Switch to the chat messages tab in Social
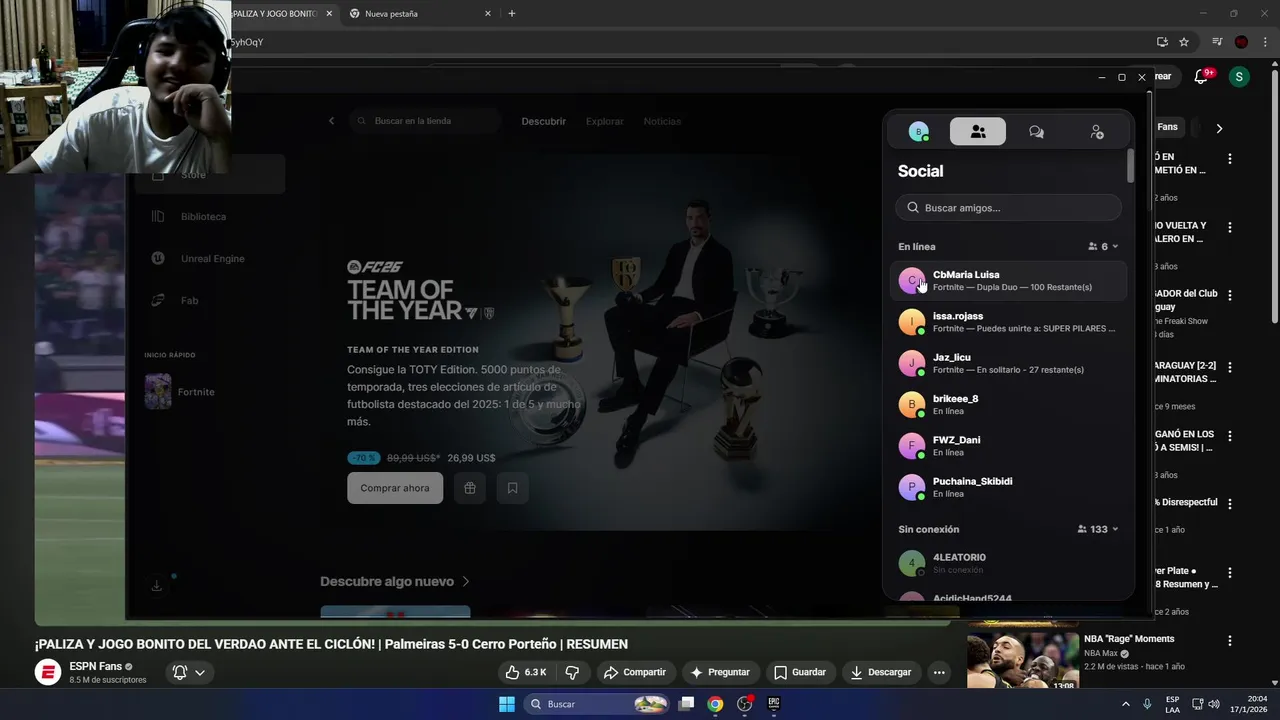Screen dimensions: 1280x720 point(1036,132)
